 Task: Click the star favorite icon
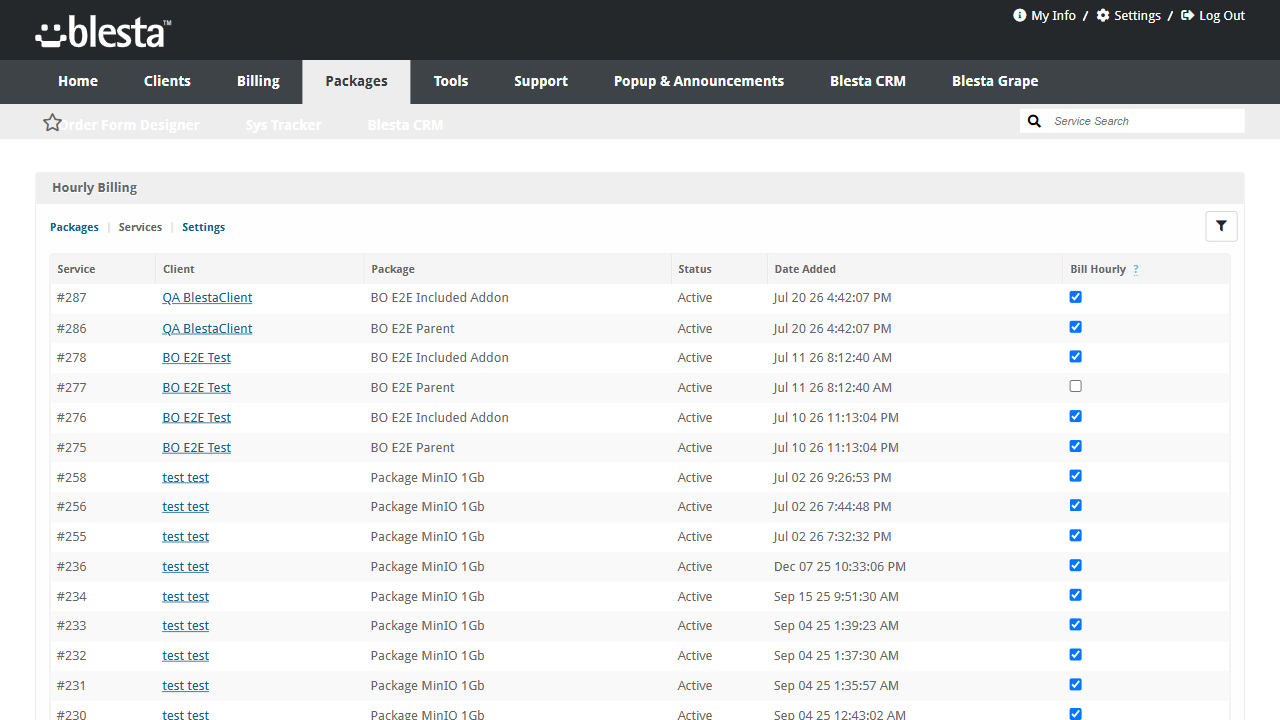click(x=53, y=122)
